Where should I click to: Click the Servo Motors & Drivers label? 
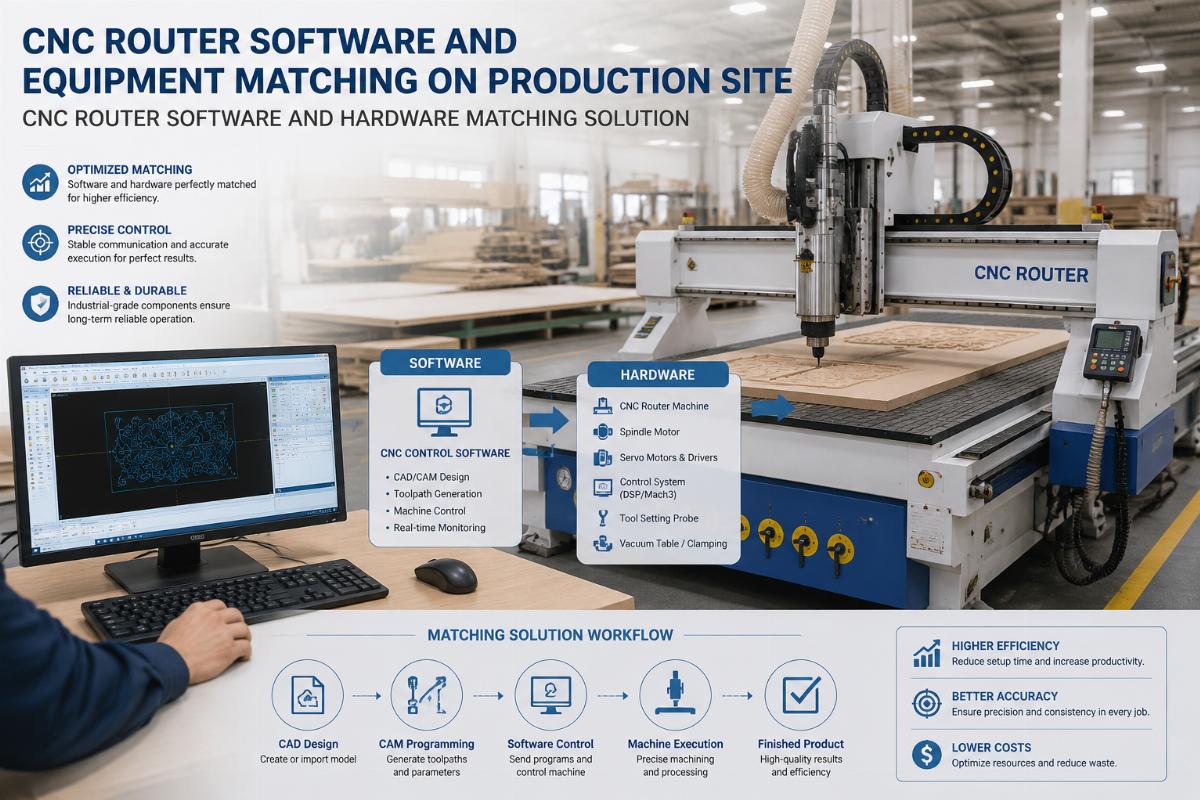[x=668, y=458]
